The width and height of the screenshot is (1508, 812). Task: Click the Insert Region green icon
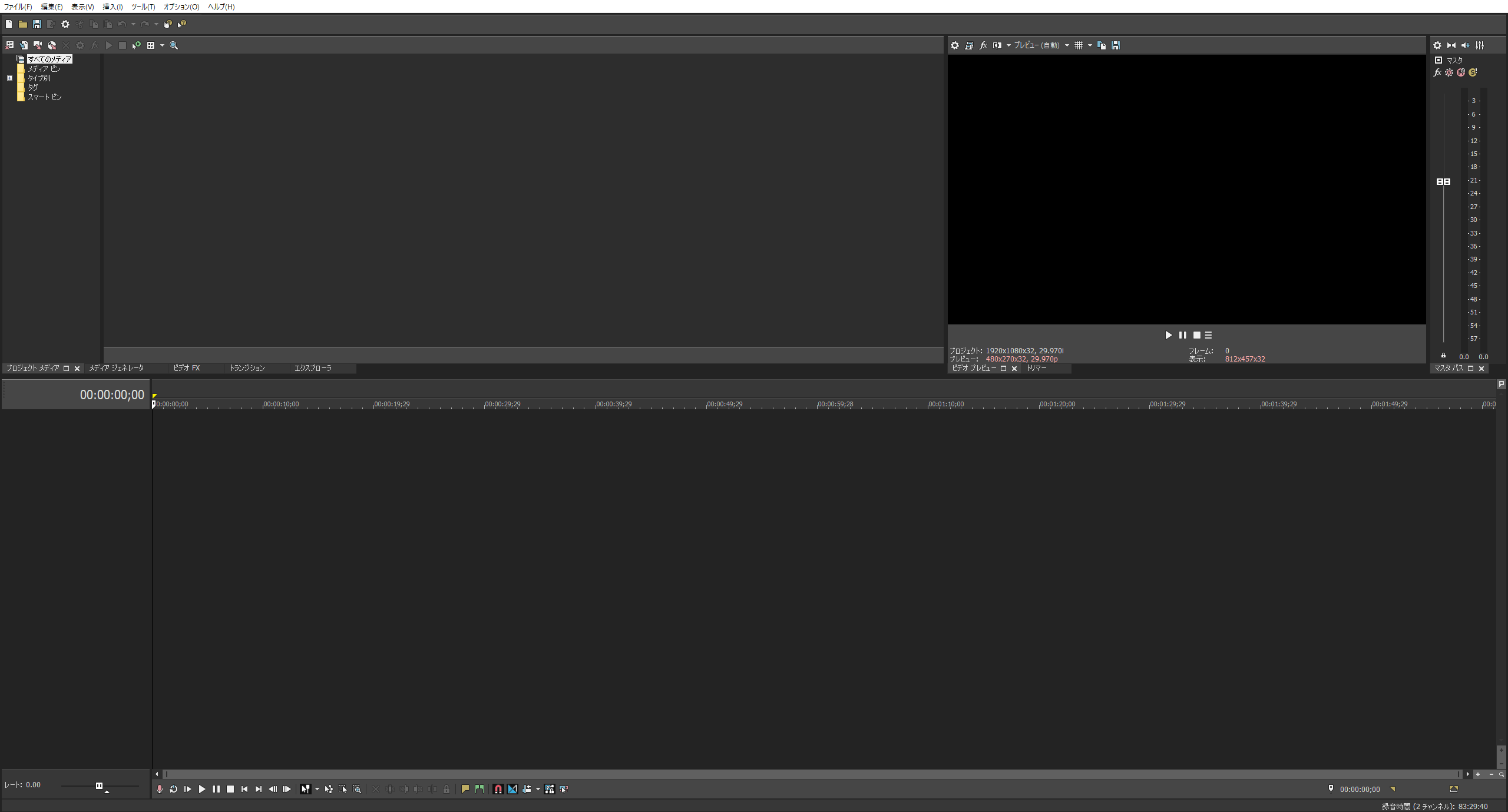pos(479,789)
